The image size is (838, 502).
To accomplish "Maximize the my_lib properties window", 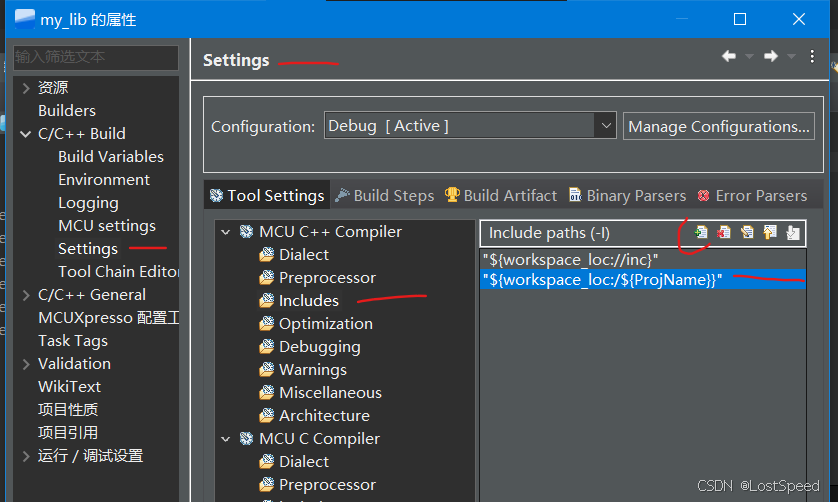I will (740, 19).
